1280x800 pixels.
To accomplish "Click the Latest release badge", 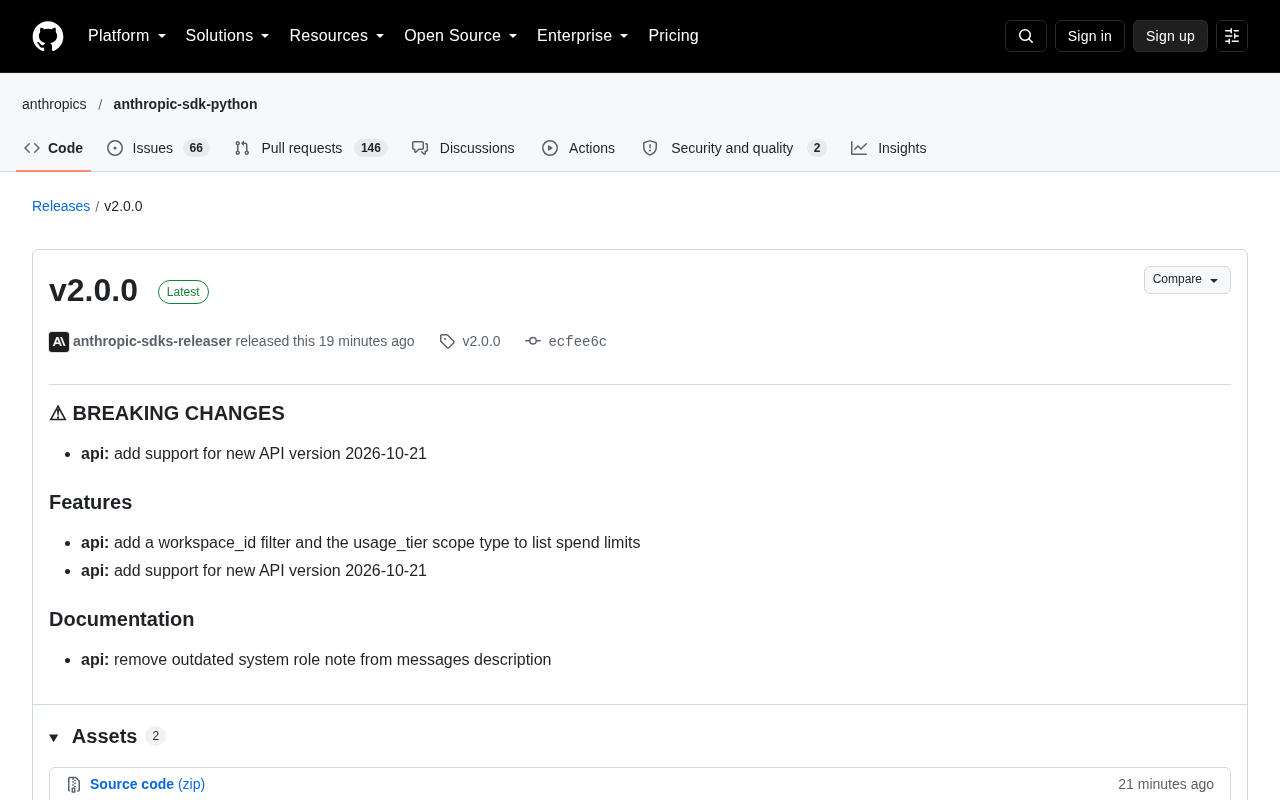I will coord(183,292).
